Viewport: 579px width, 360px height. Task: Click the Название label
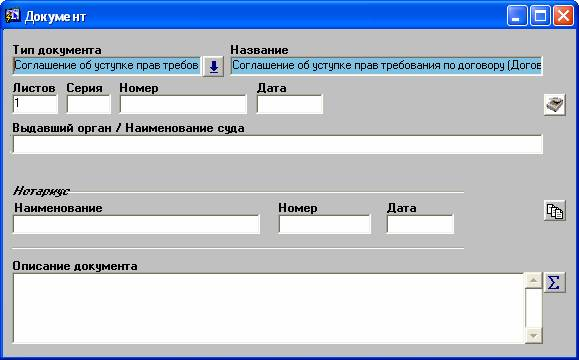click(x=259, y=50)
